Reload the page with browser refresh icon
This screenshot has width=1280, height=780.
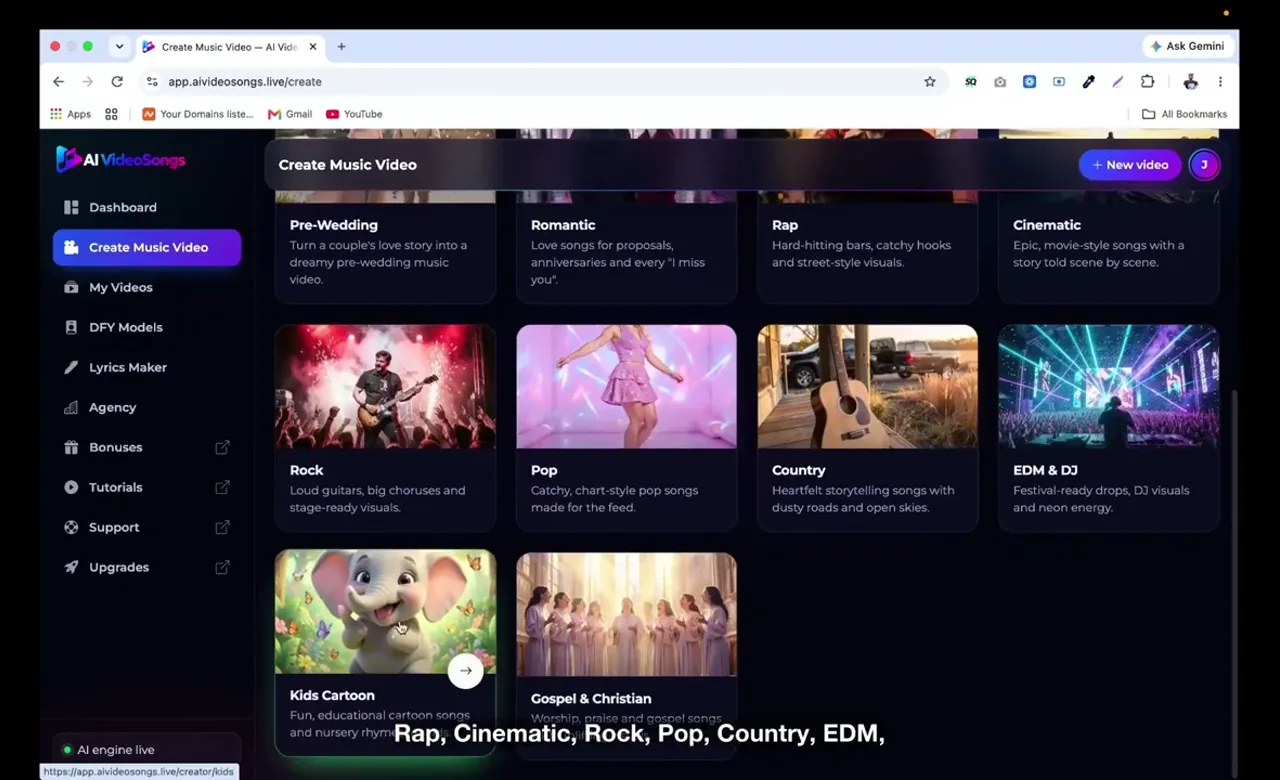[117, 82]
